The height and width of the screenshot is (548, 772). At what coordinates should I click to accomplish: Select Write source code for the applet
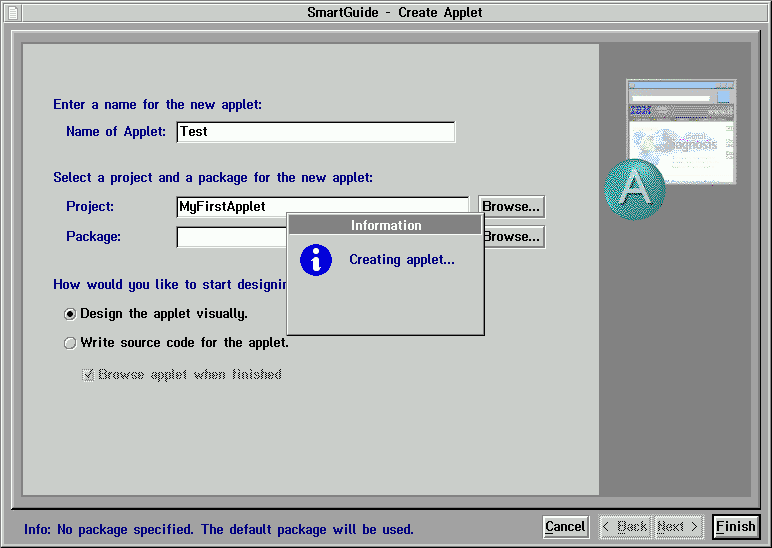coord(70,343)
